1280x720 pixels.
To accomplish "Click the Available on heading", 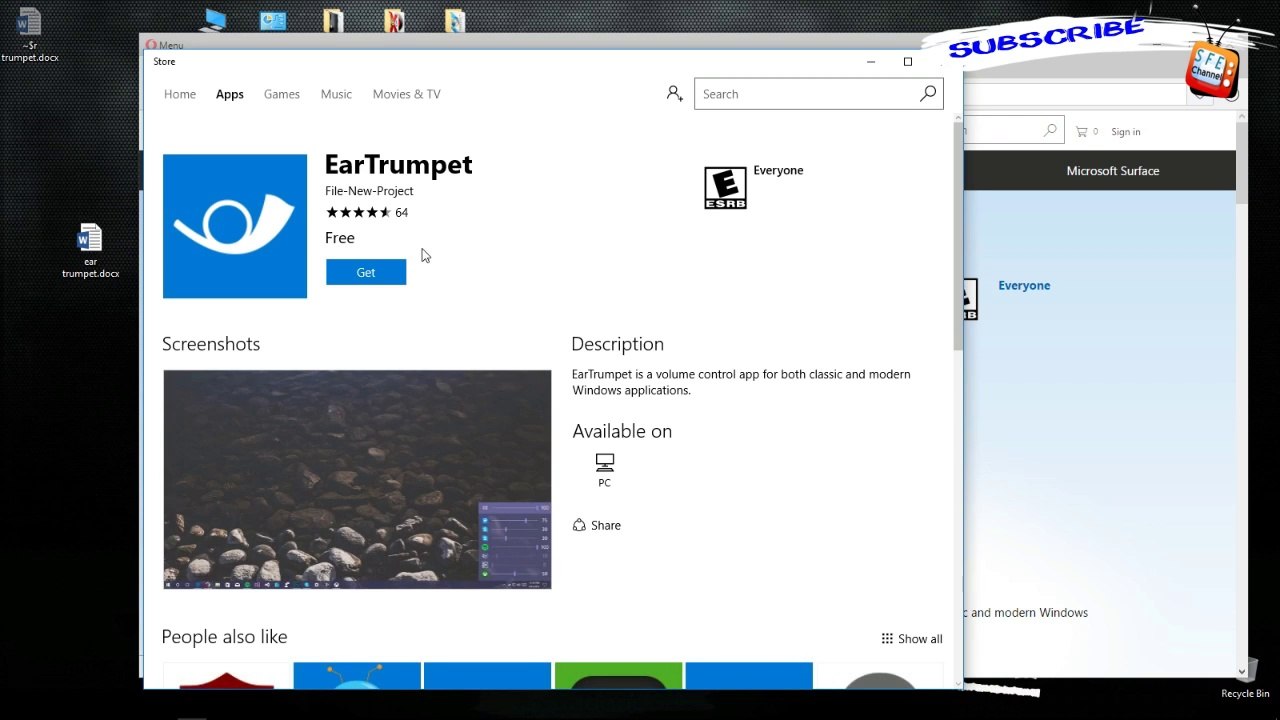I will point(622,431).
